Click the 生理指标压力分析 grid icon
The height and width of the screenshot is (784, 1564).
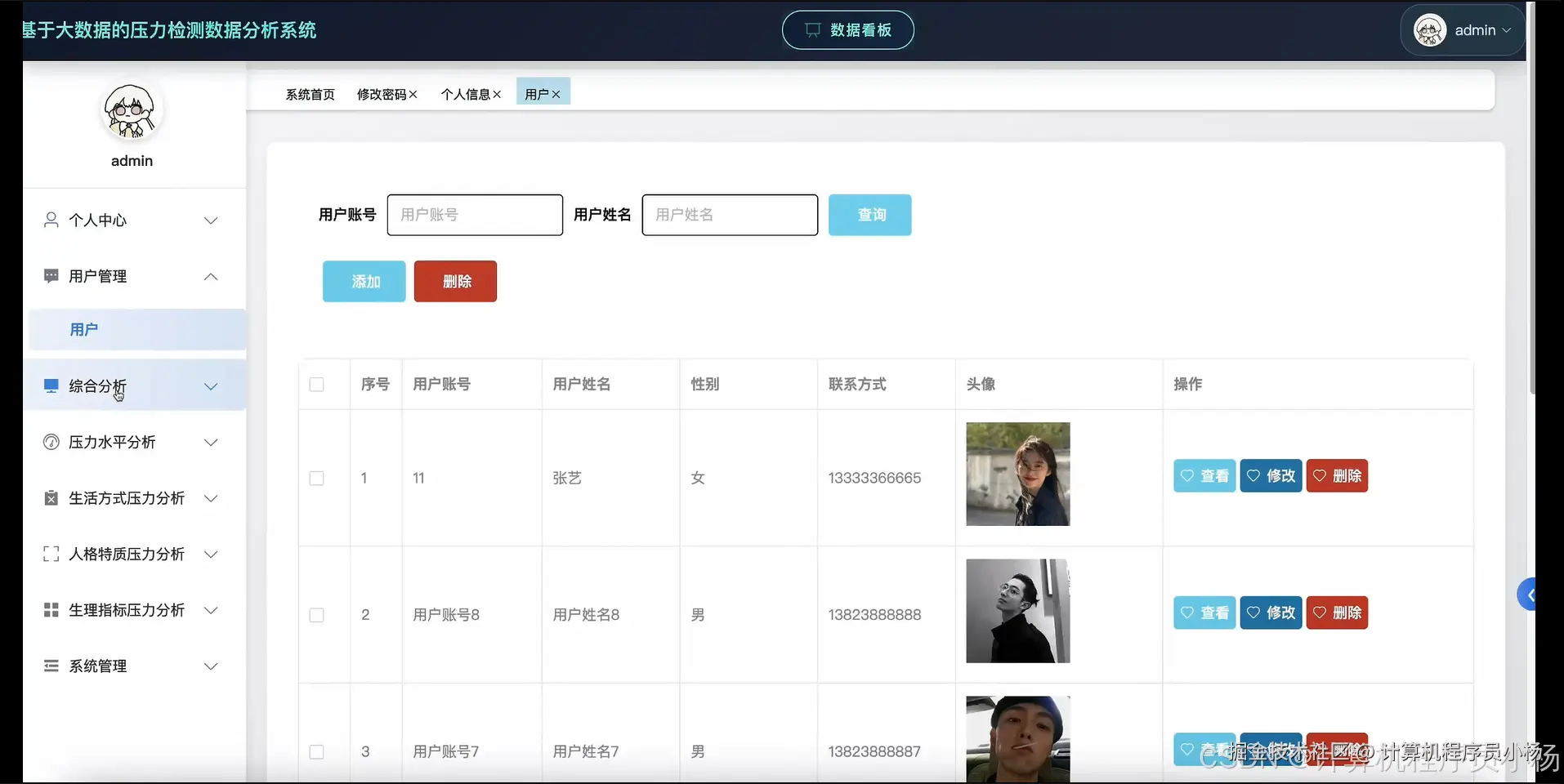tap(51, 610)
